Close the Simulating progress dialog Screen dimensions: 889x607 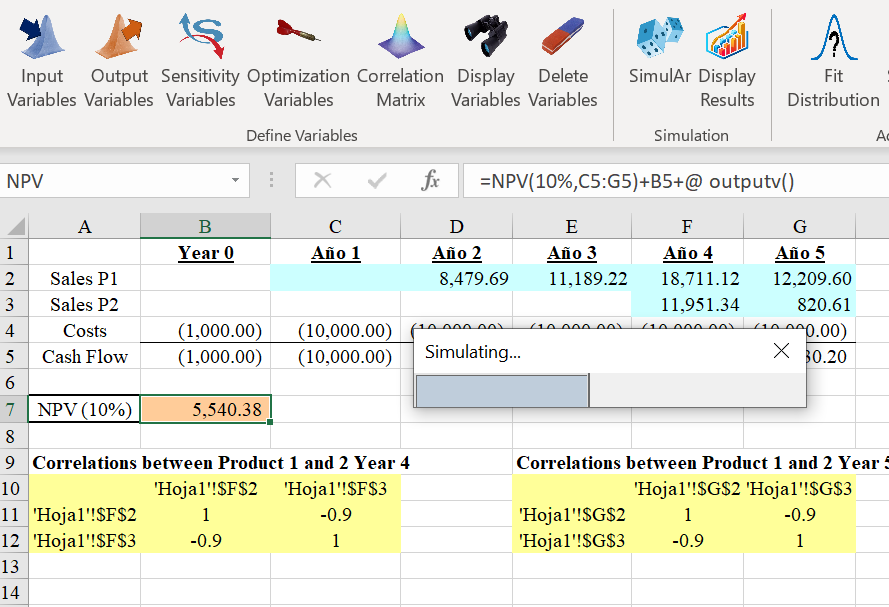[x=781, y=351]
